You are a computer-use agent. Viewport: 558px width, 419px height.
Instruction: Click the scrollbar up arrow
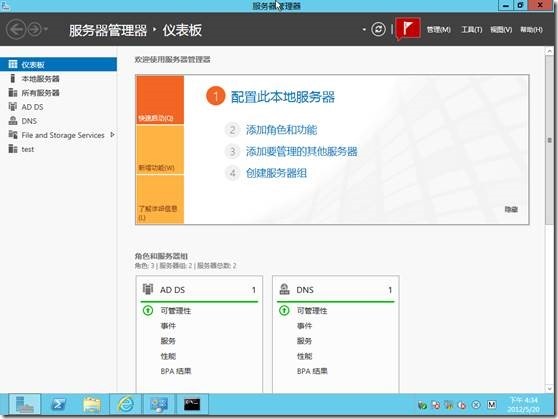point(549,52)
